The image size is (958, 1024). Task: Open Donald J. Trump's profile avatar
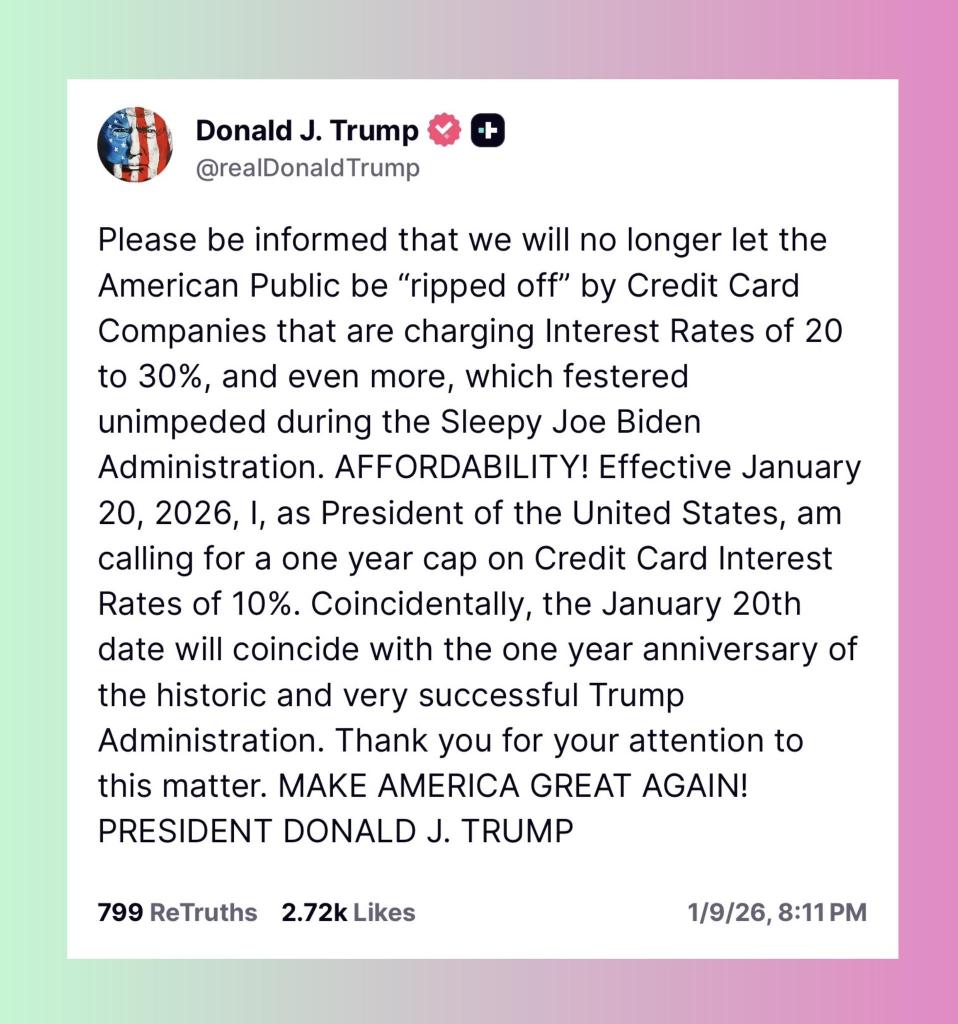(135, 144)
